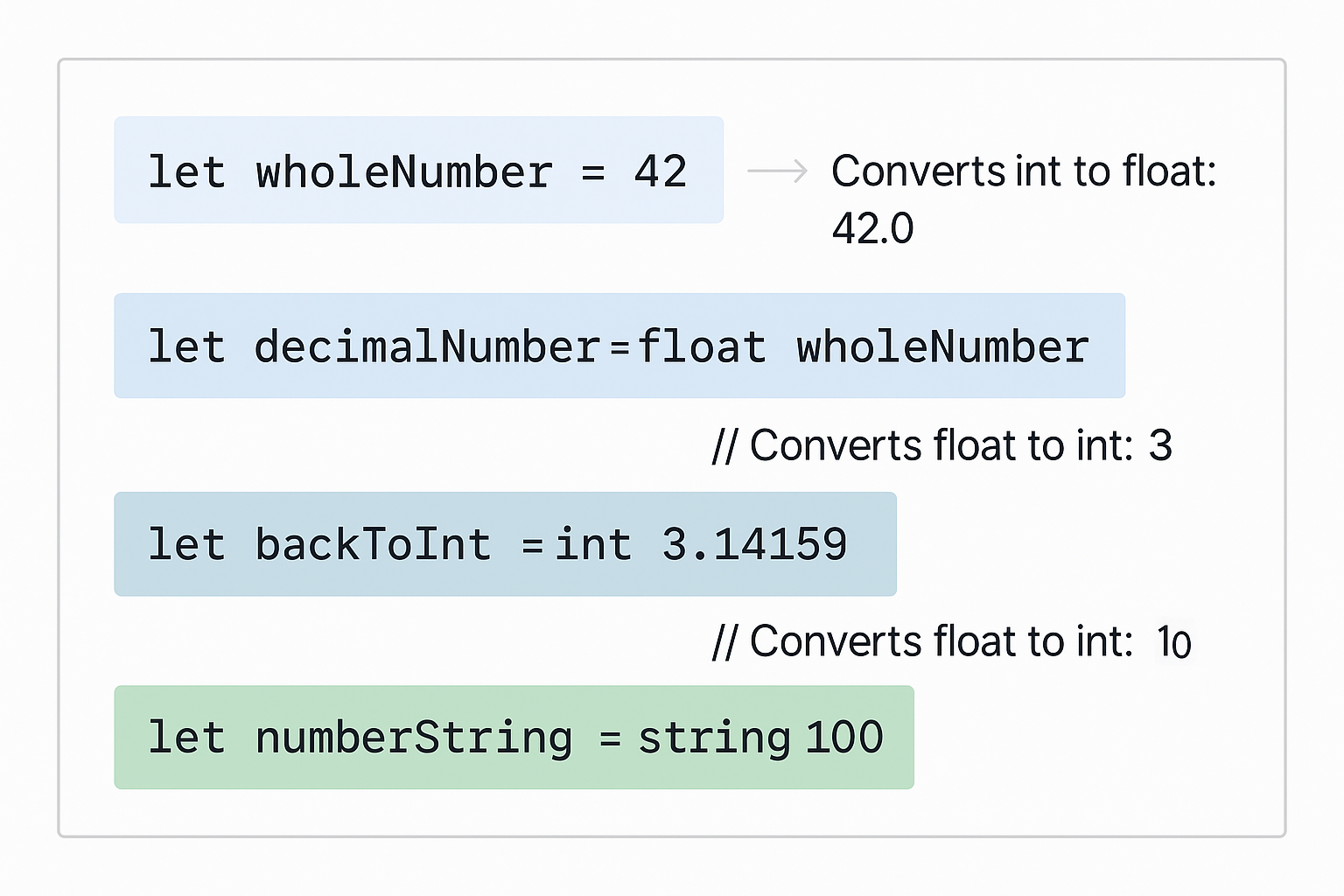The height and width of the screenshot is (896, 1344).
Task: Click the number 42 in the first code line
Action: 661,171
